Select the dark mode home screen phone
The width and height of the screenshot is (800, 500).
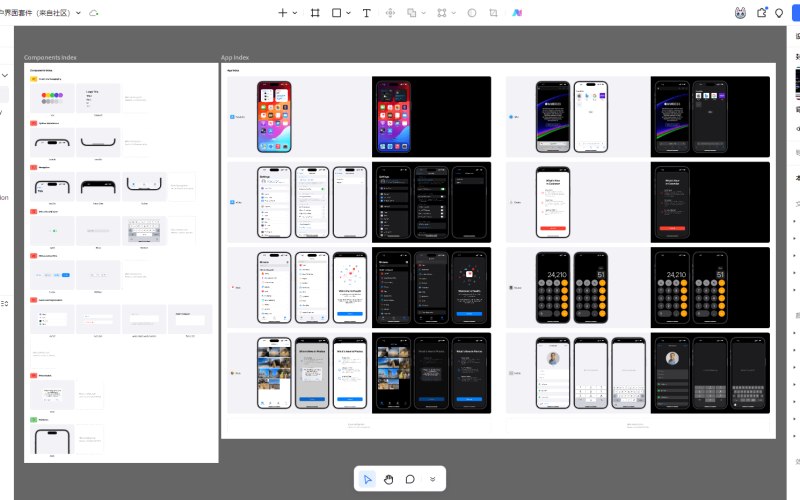393,117
